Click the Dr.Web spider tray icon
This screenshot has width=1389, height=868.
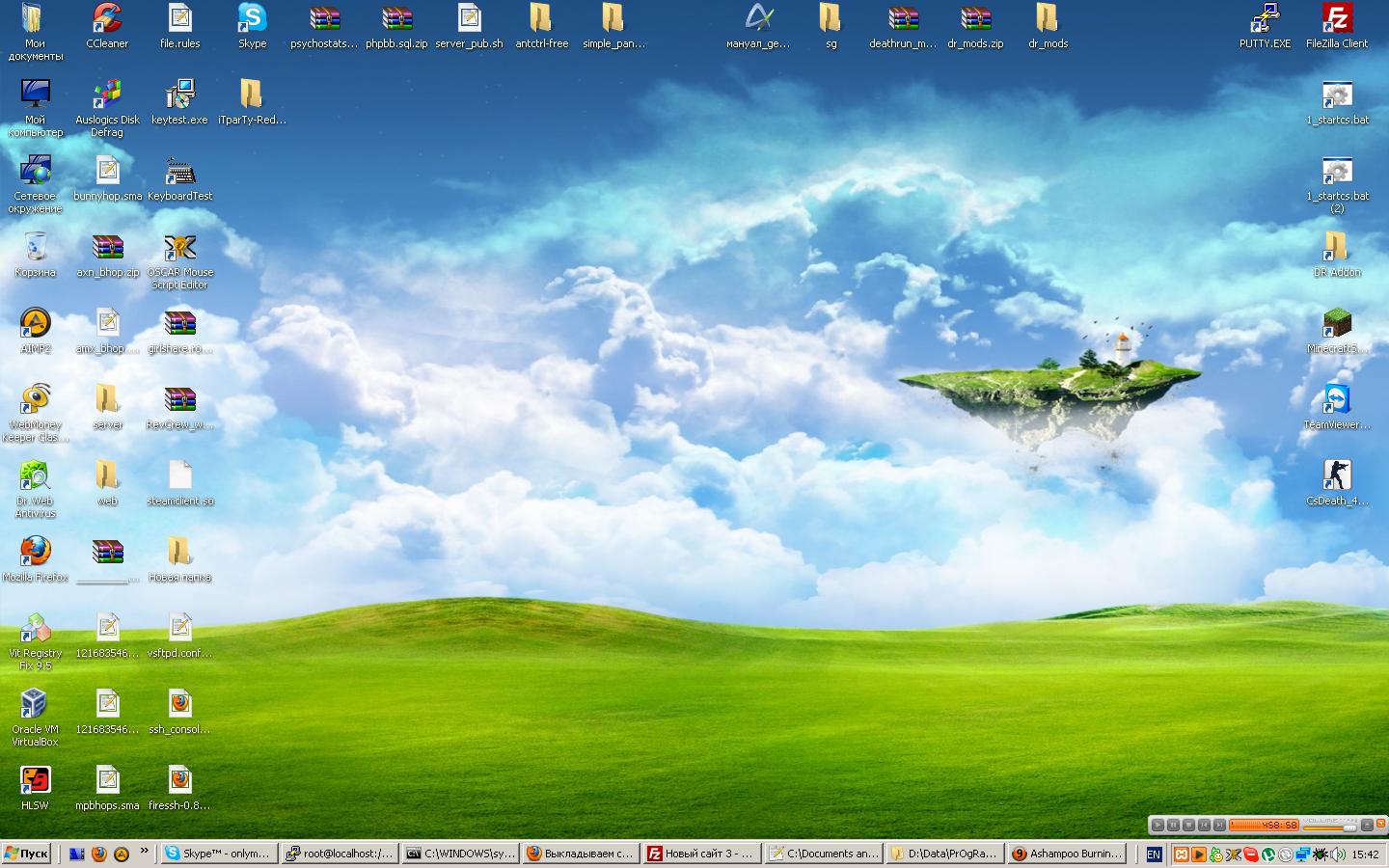click(1321, 854)
